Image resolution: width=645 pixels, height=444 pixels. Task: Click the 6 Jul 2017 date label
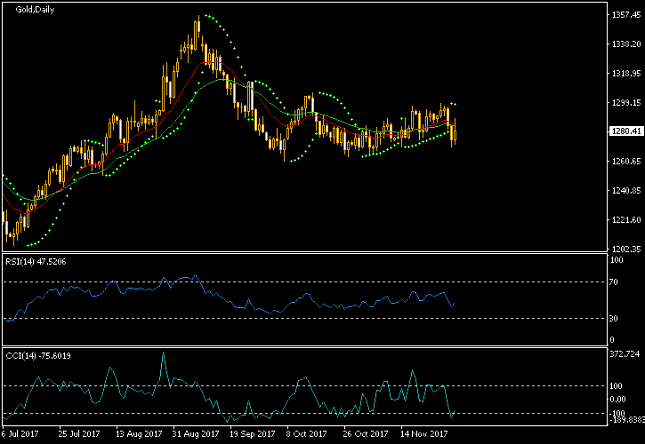[20, 434]
